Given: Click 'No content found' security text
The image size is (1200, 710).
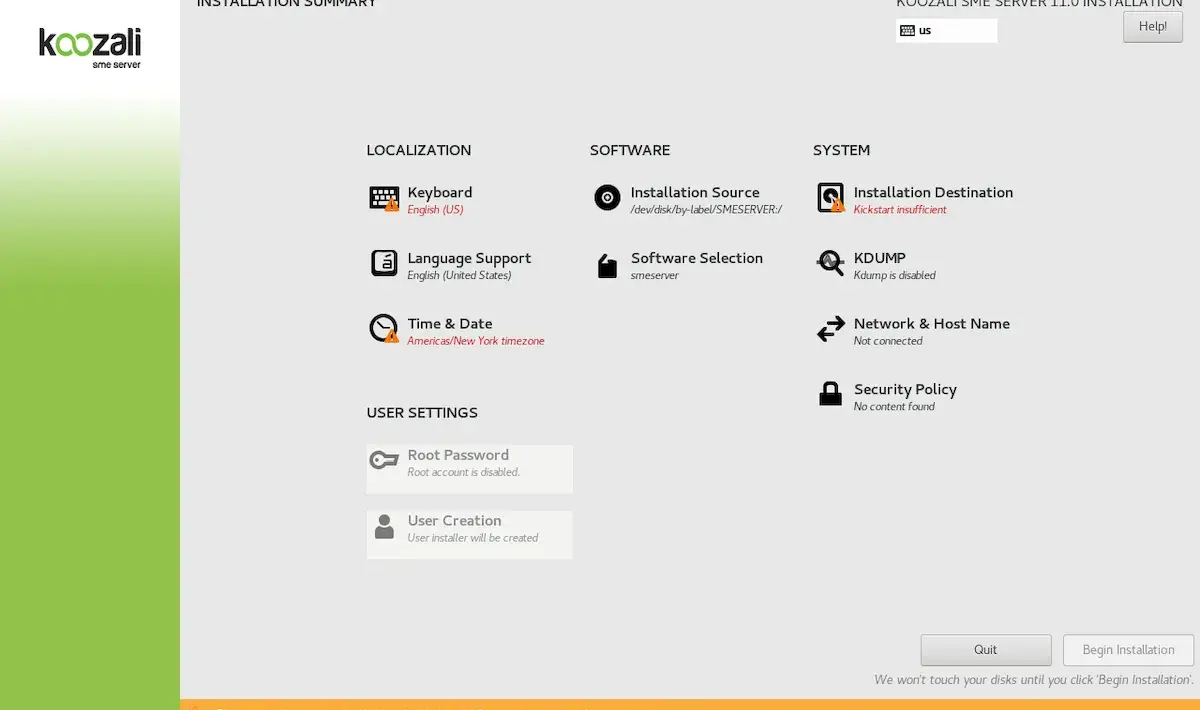Looking at the screenshot, I should [x=894, y=407].
